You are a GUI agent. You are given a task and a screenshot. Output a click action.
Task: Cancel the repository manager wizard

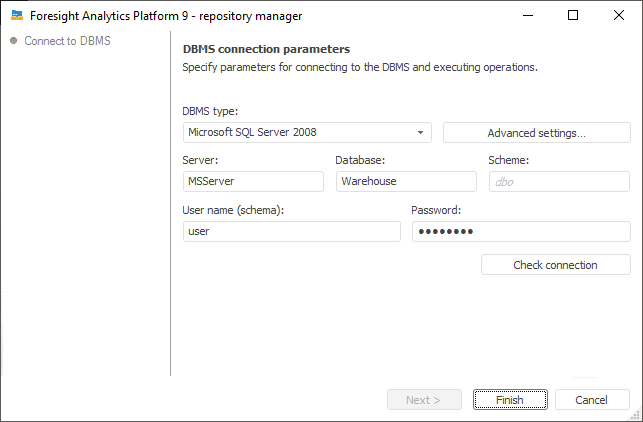pos(592,400)
